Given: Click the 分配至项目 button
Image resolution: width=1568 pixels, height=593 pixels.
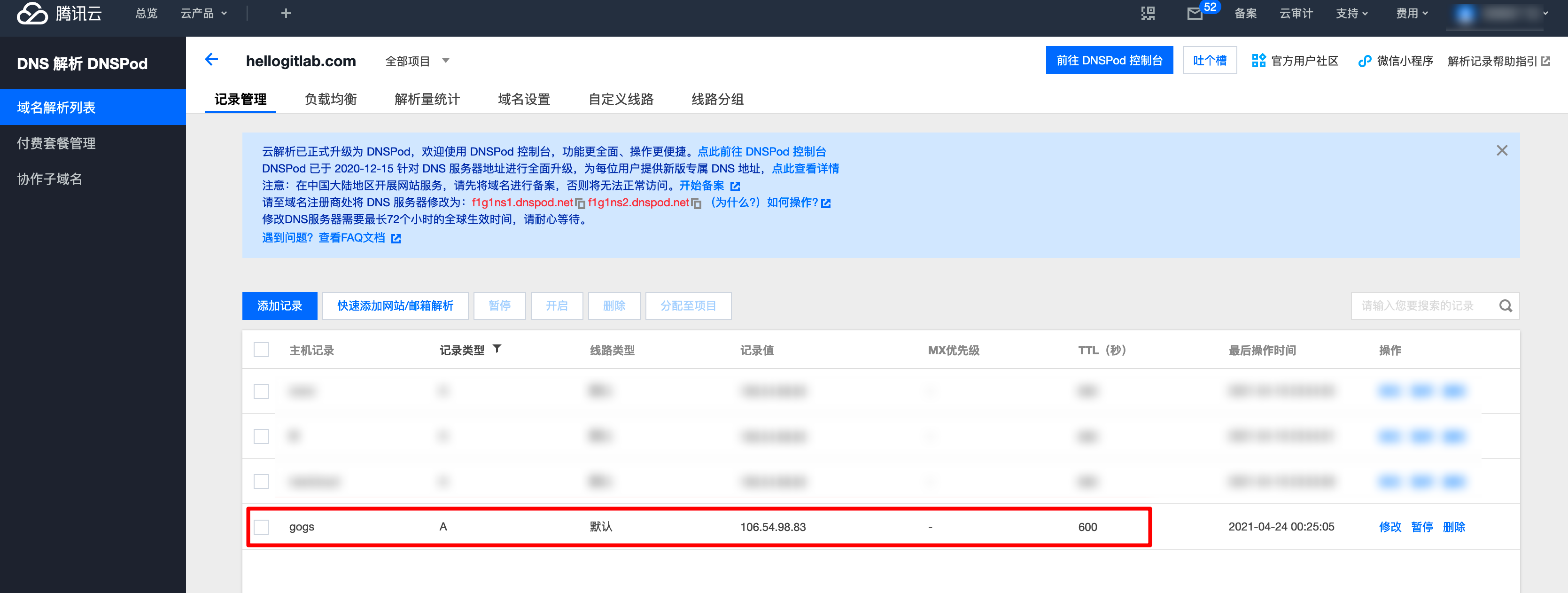Looking at the screenshot, I should pos(688,305).
